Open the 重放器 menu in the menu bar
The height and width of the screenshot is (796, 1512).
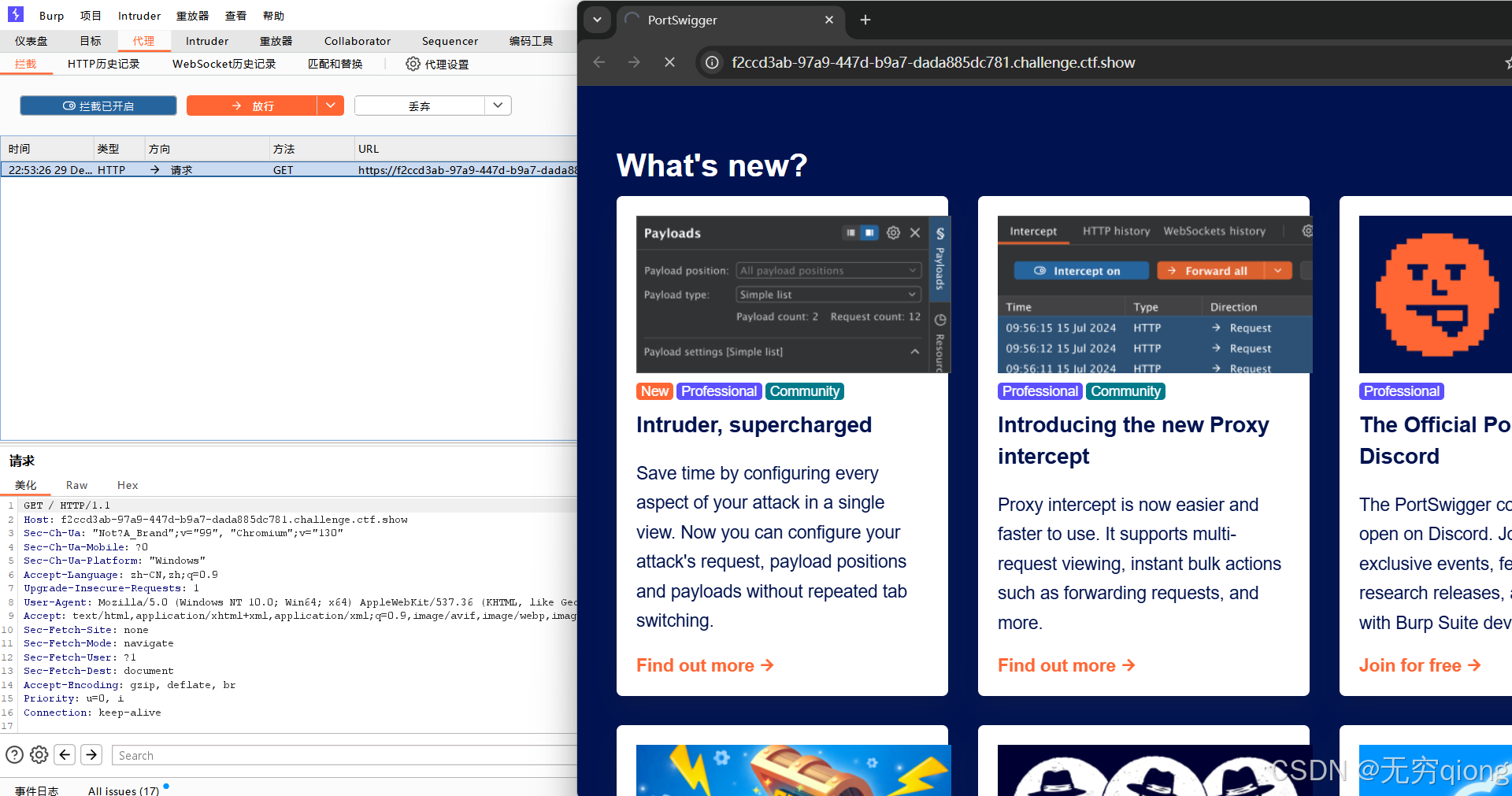click(x=192, y=16)
